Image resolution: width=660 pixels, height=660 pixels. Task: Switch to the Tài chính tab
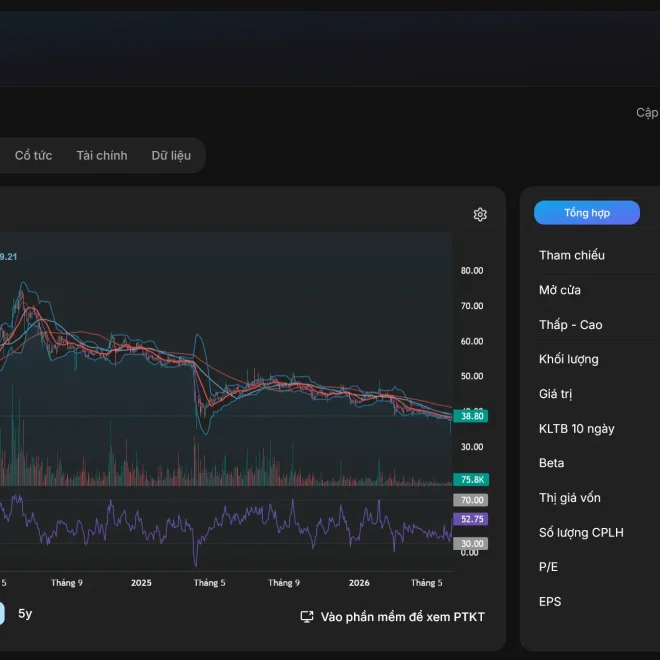click(102, 155)
